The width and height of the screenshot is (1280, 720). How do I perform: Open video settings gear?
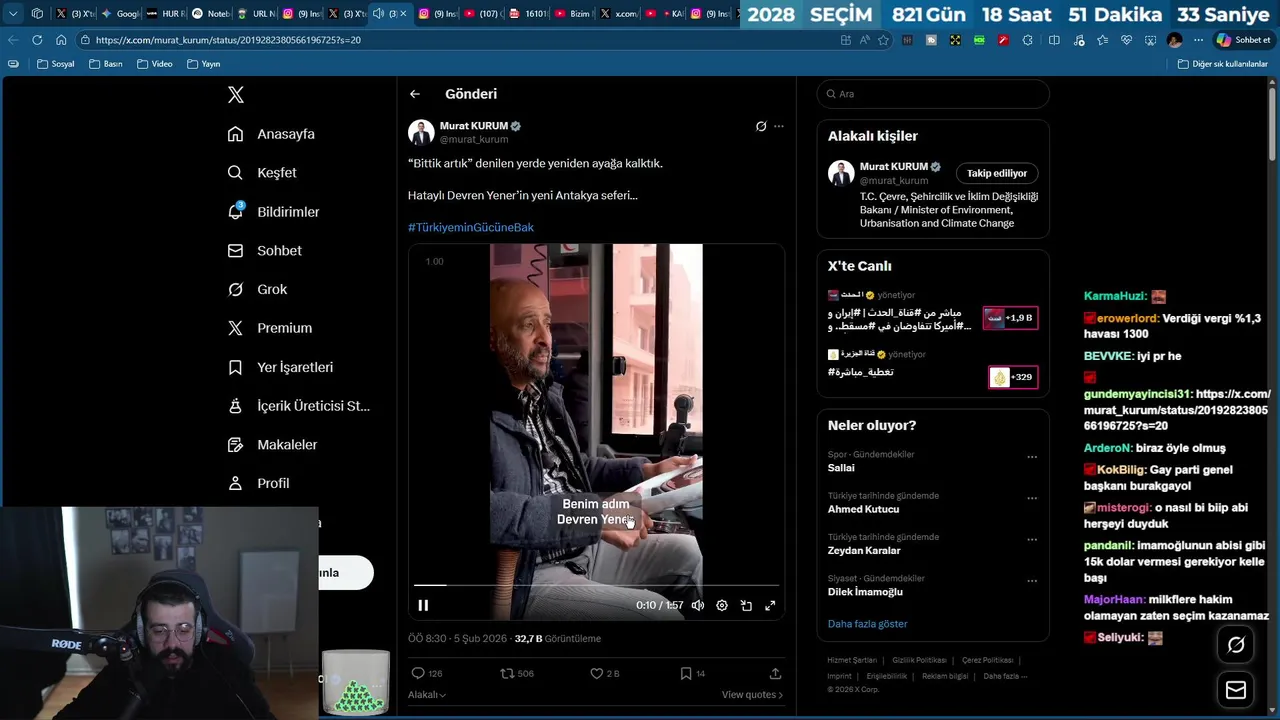[722, 605]
